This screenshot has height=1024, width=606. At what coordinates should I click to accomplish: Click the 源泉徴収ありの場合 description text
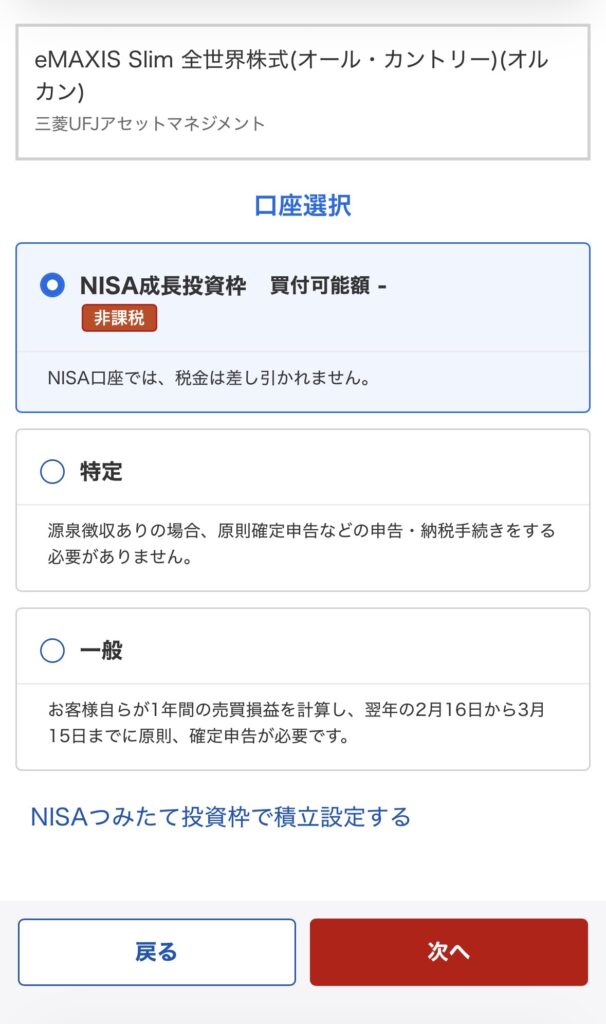(x=301, y=530)
